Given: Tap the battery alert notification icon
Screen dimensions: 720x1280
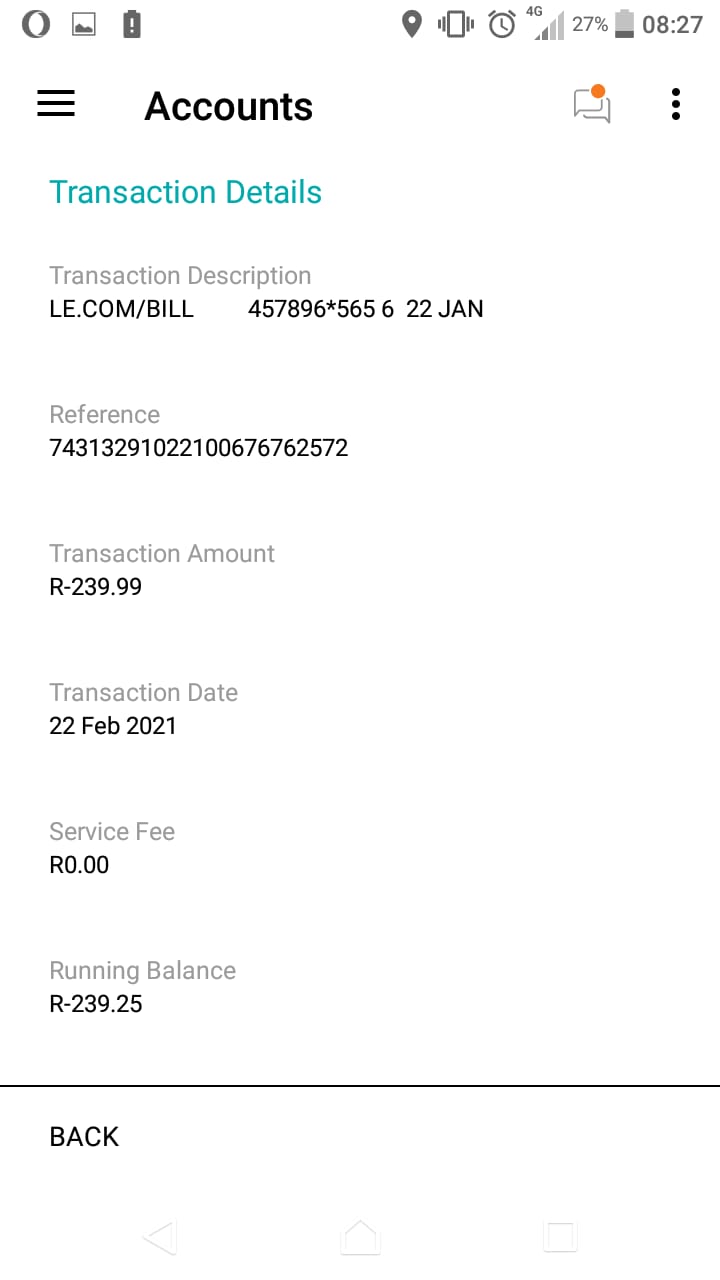Looking at the screenshot, I should pyautogui.click(x=132, y=24).
